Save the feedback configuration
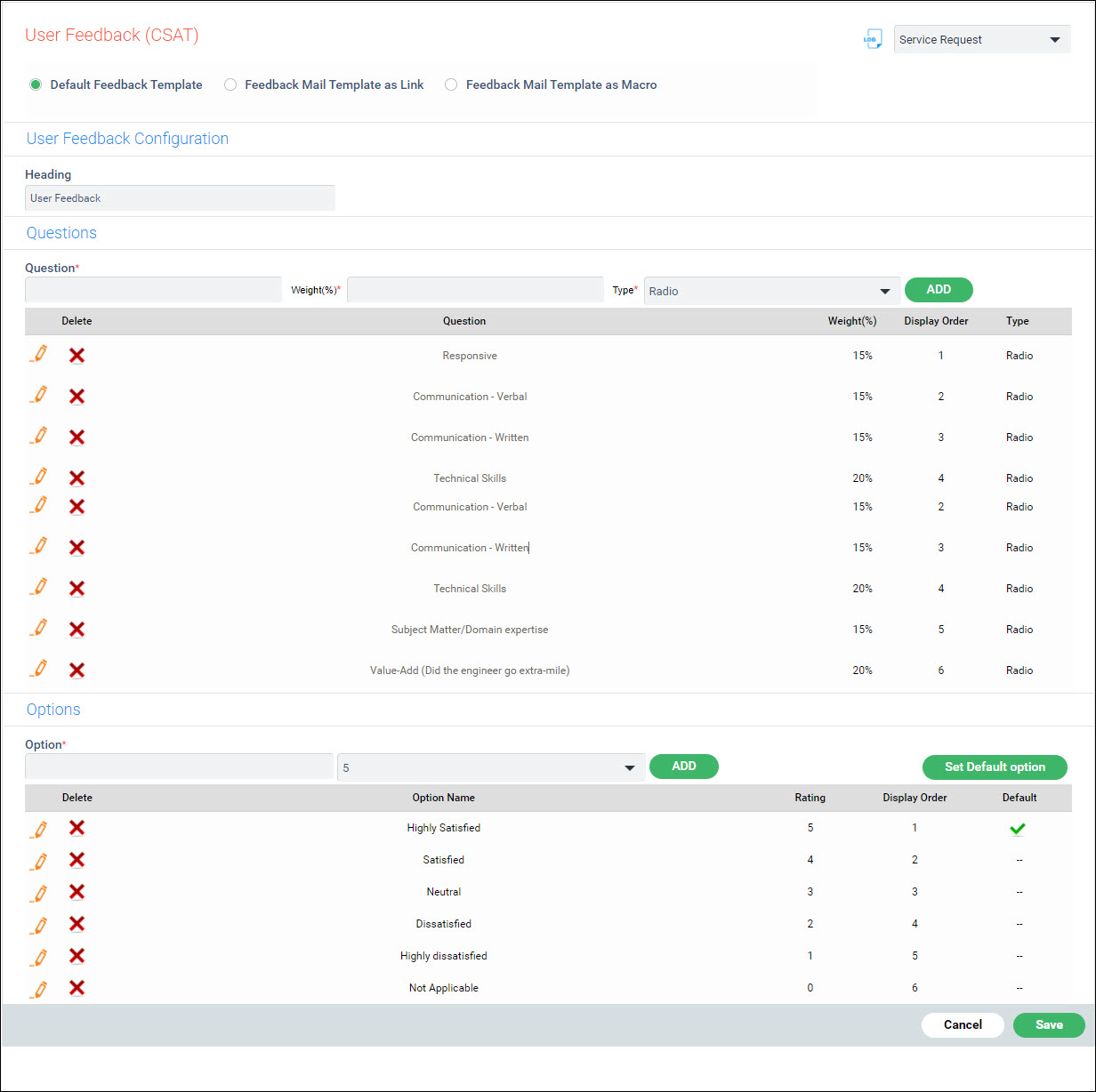This screenshot has width=1096, height=1092. [1048, 1025]
